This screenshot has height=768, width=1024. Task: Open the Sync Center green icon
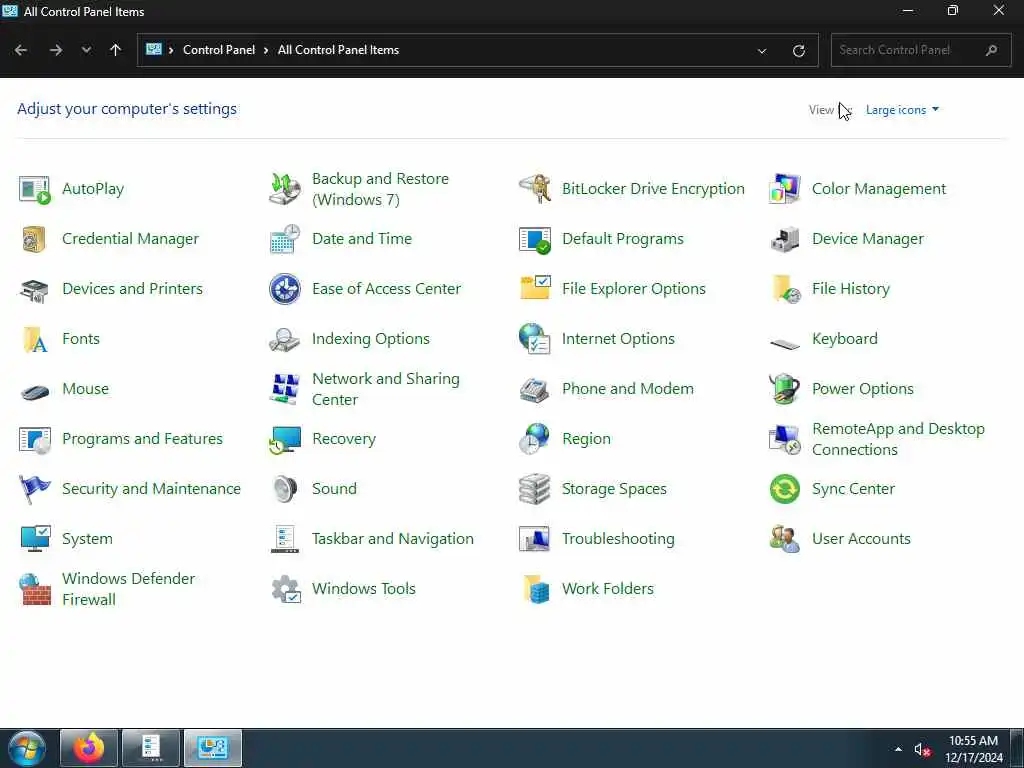click(784, 489)
